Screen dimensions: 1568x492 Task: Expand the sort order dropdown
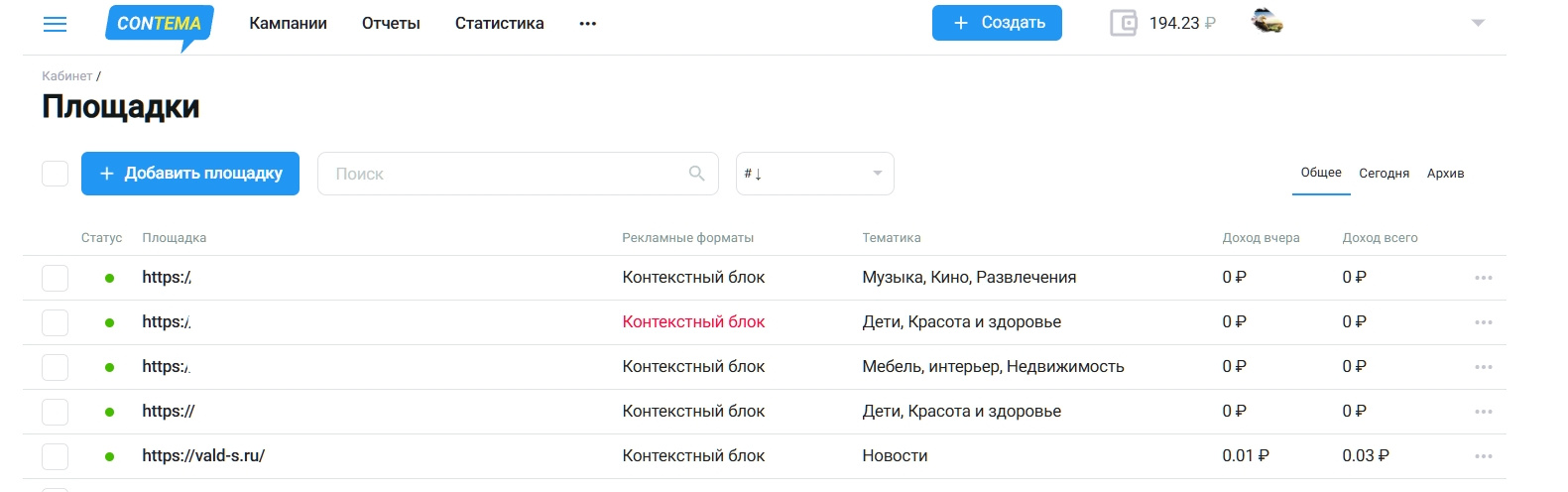click(814, 174)
